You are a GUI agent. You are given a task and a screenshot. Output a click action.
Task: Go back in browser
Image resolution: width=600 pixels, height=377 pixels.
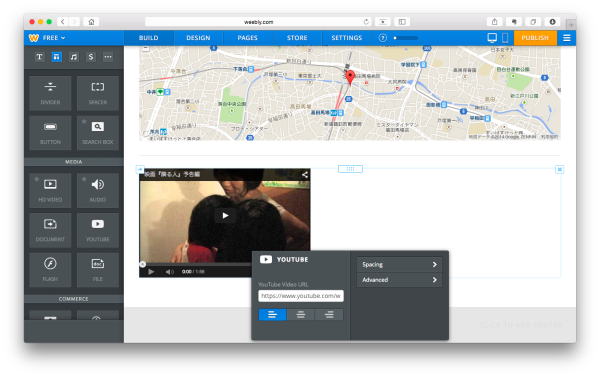click(63, 22)
